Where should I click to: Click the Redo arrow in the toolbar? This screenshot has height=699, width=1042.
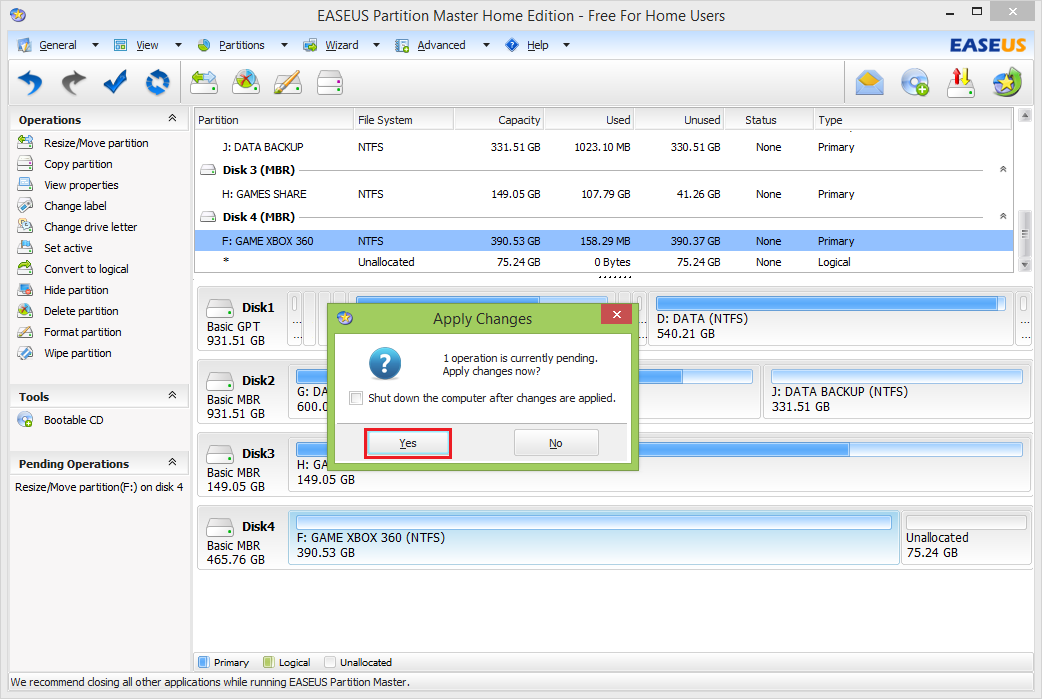coord(72,82)
